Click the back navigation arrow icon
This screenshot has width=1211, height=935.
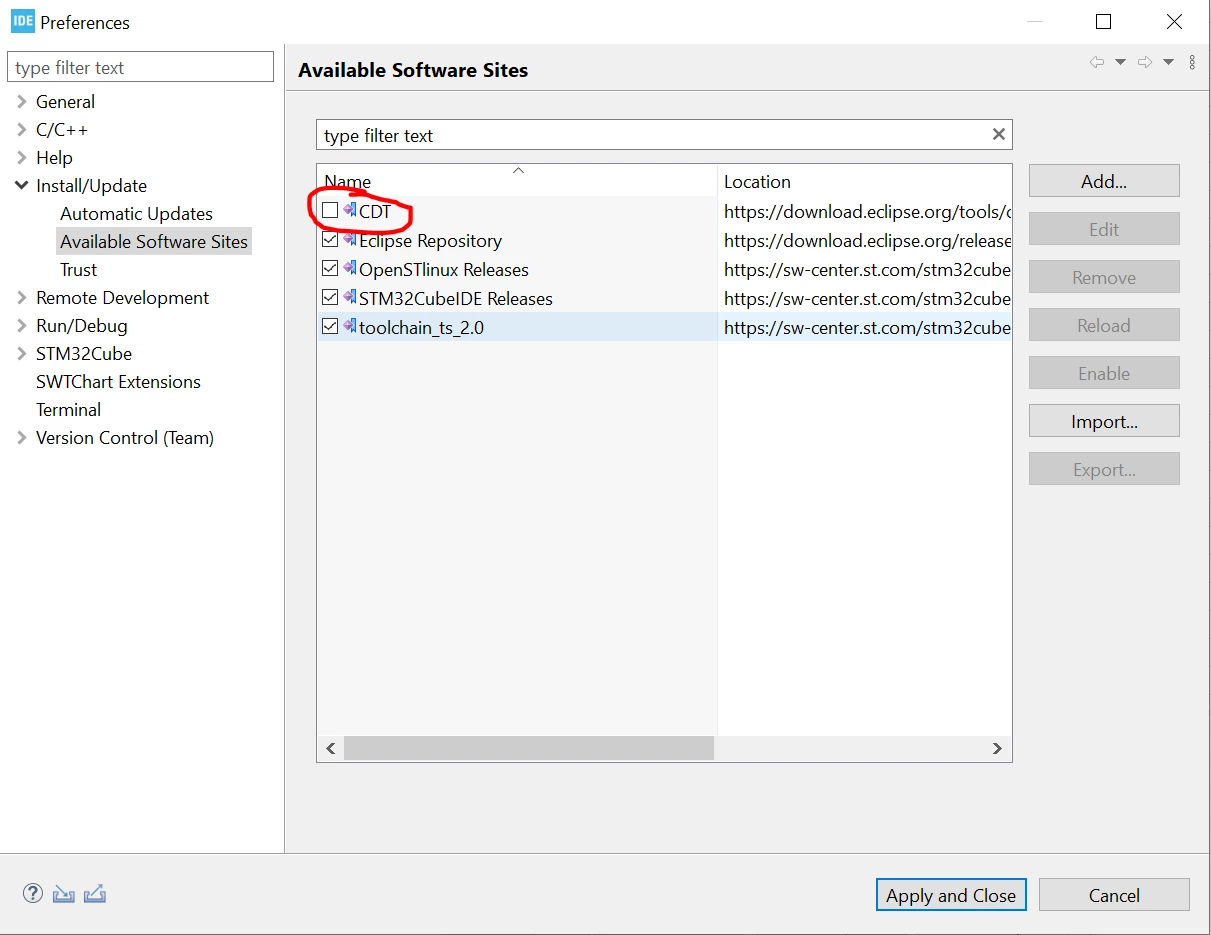click(x=1097, y=62)
